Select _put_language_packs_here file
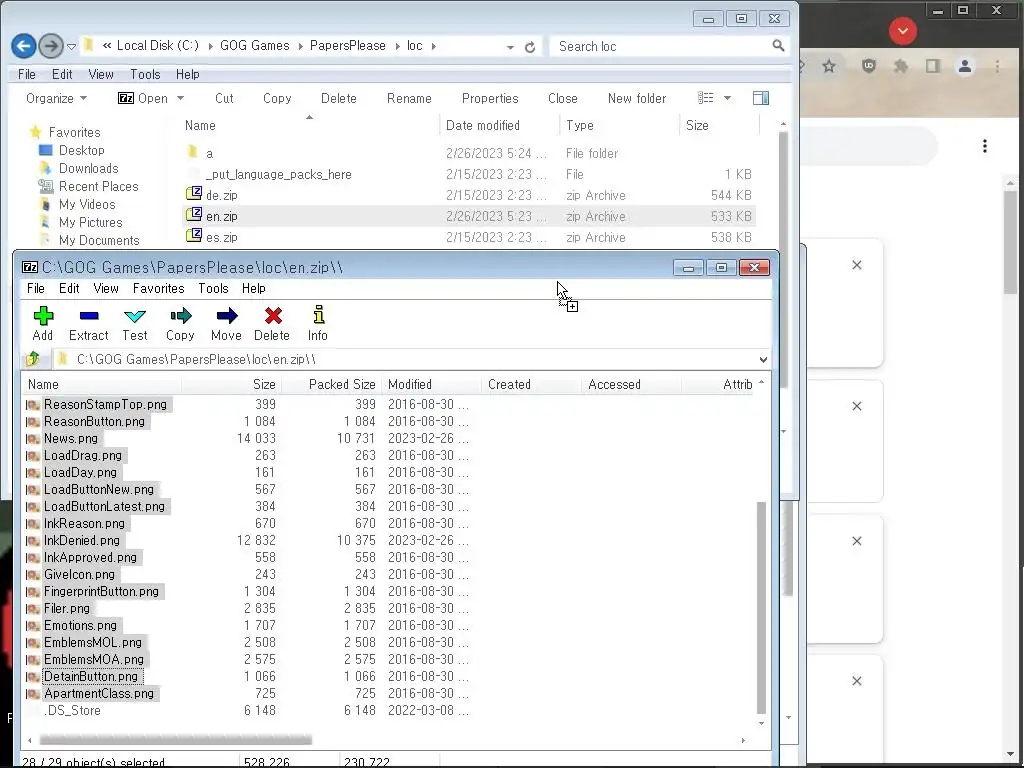 [x=279, y=174]
